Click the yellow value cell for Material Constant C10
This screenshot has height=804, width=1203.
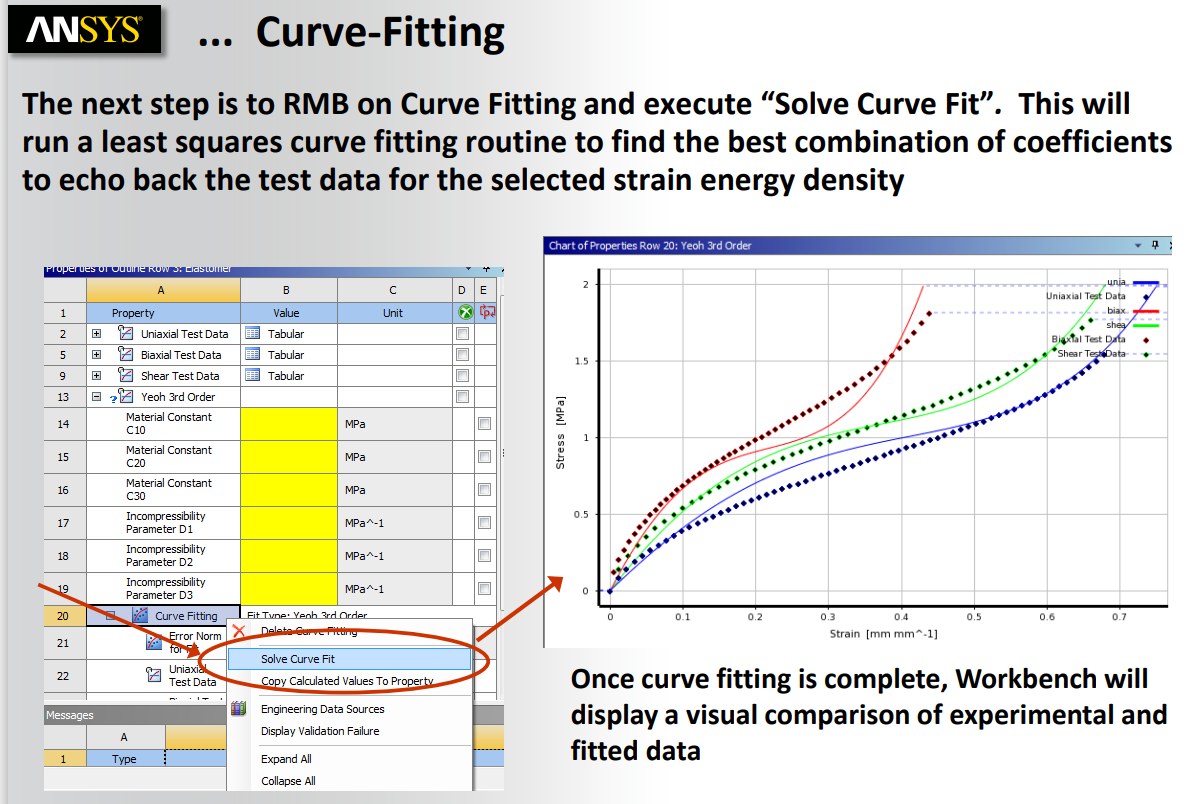pyautogui.click(x=289, y=424)
